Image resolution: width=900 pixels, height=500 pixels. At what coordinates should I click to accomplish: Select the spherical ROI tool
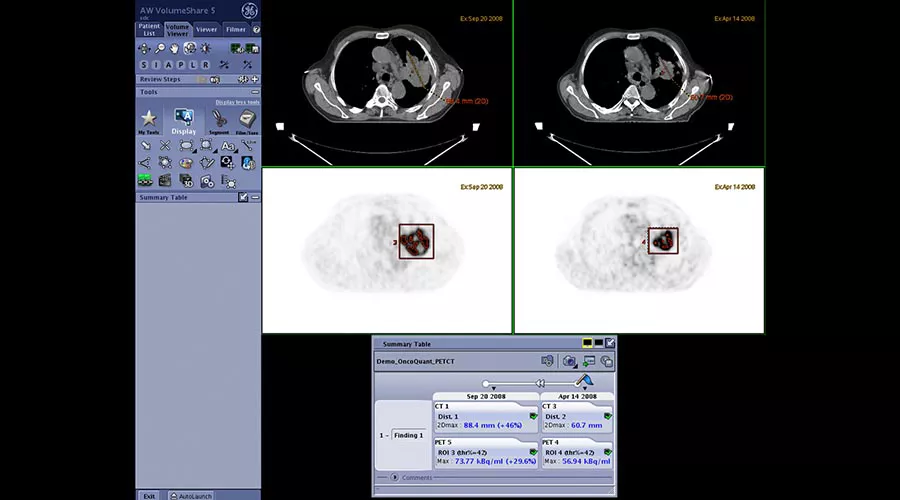pyautogui.click(x=207, y=146)
